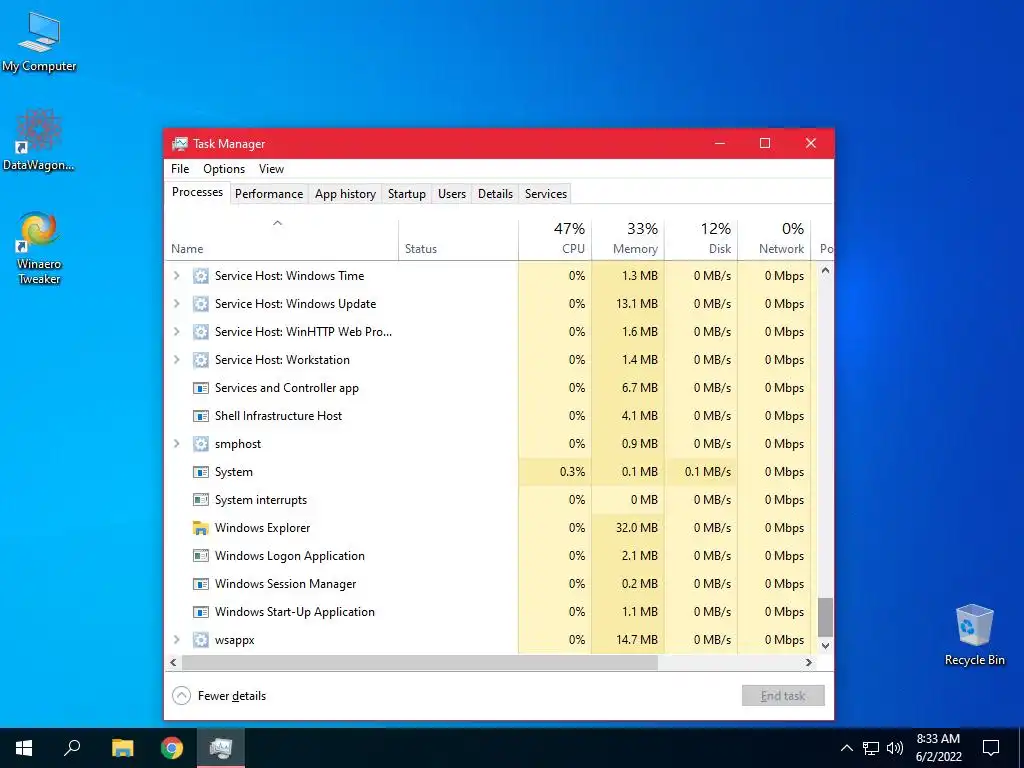
Task: Click the Service Host: Windows Update gear icon
Action: [200, 304]
